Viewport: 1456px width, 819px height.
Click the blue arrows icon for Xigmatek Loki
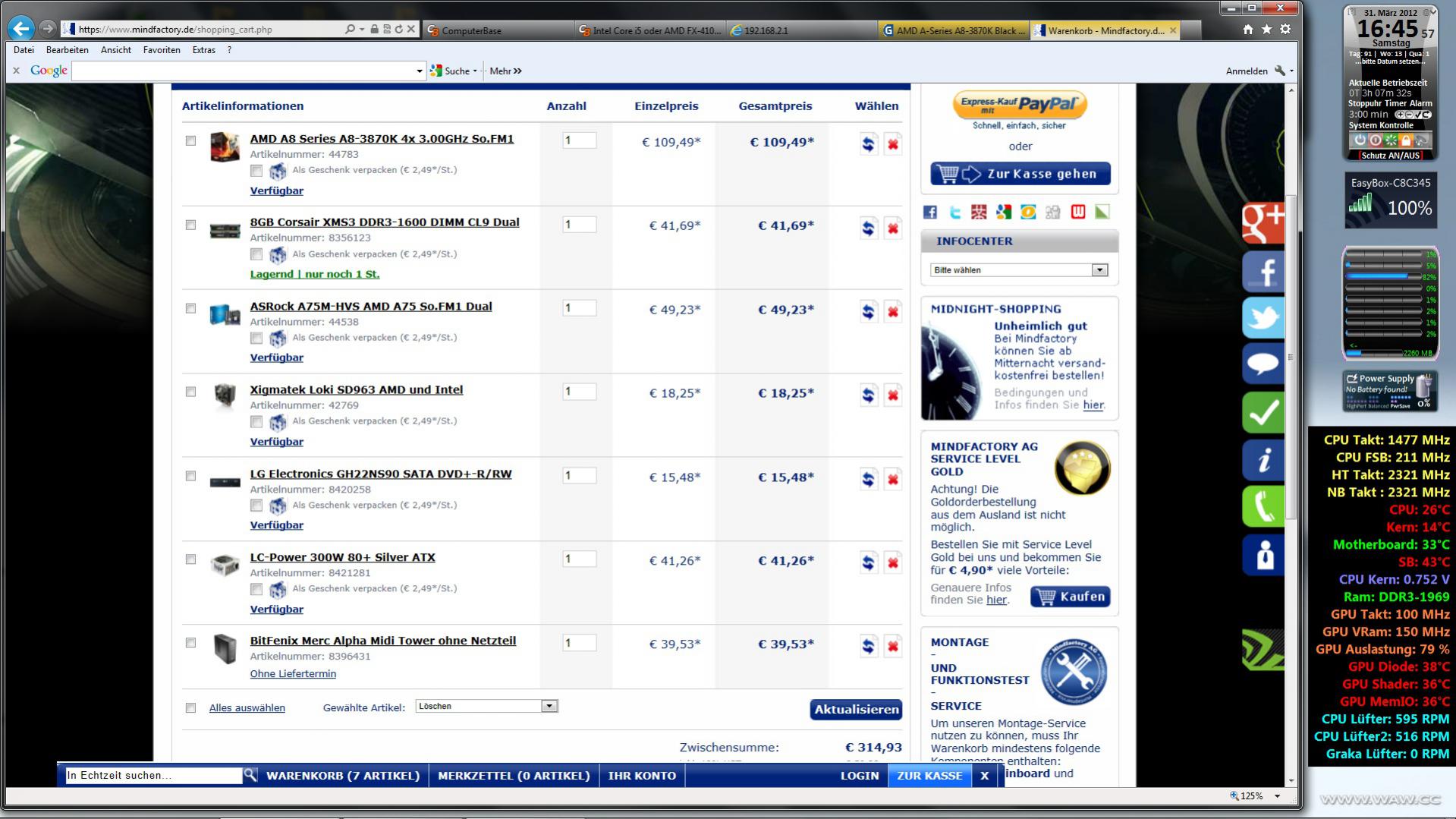pyautogui.click(x=869, y=395)
